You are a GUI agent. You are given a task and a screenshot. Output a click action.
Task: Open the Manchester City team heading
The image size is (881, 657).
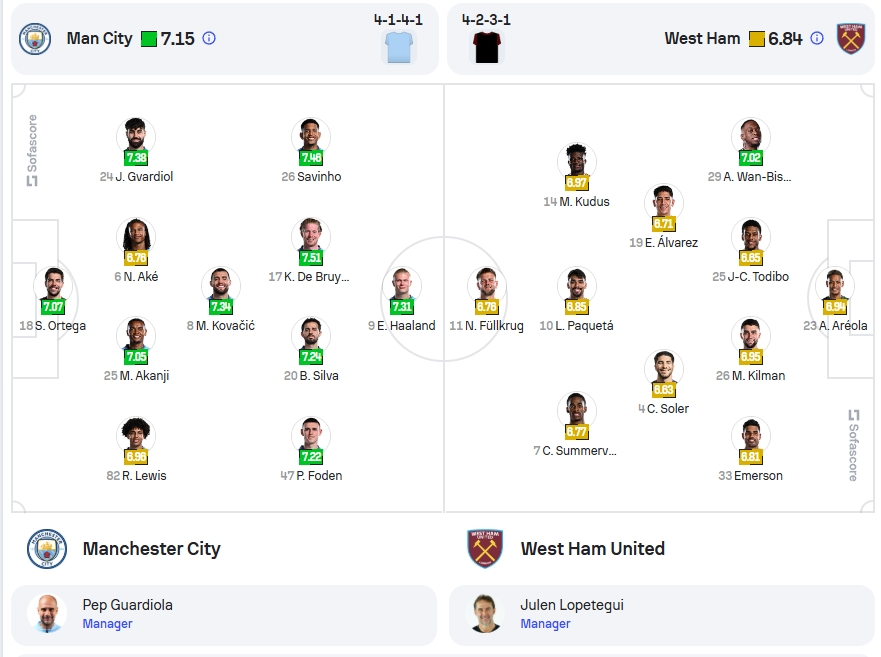(x=152, y=549)
